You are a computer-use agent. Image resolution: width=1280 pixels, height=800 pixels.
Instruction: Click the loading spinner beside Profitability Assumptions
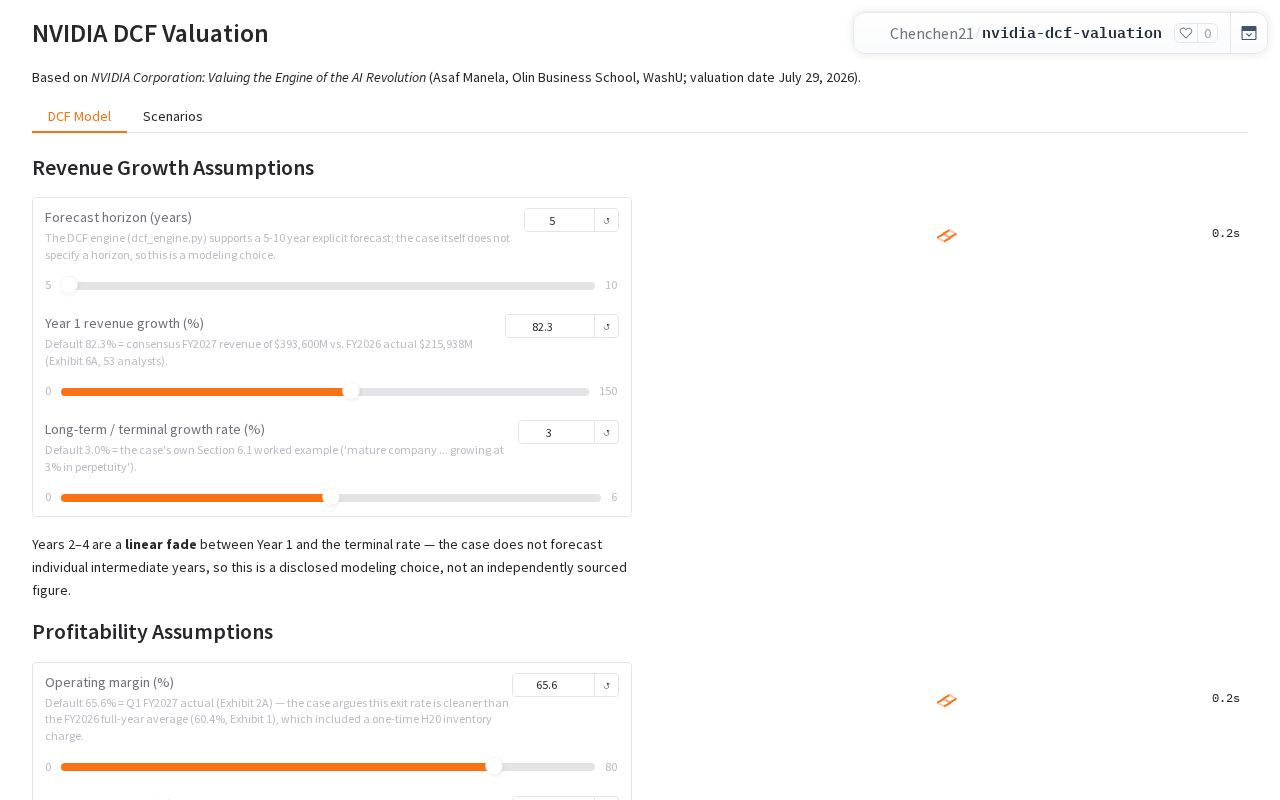point(947,700)
